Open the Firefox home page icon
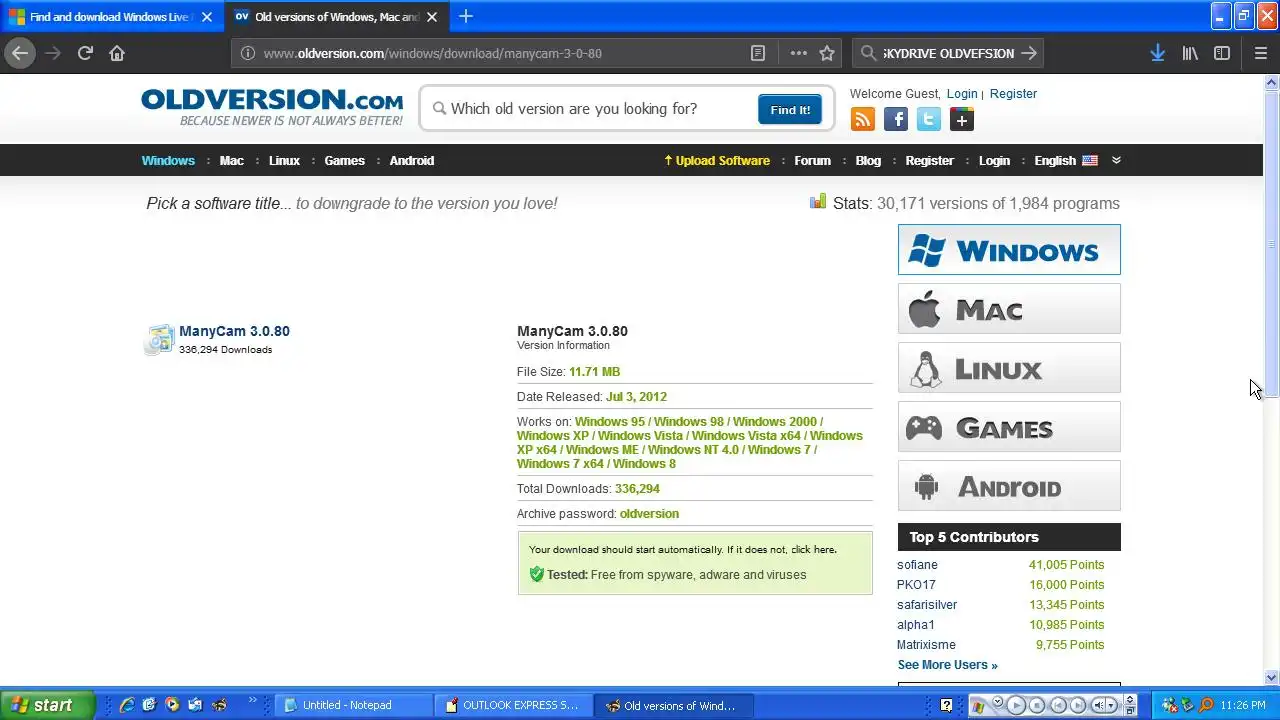This screenshot has height=720, width=1280. pyautogui.click(x=117, y=53)
